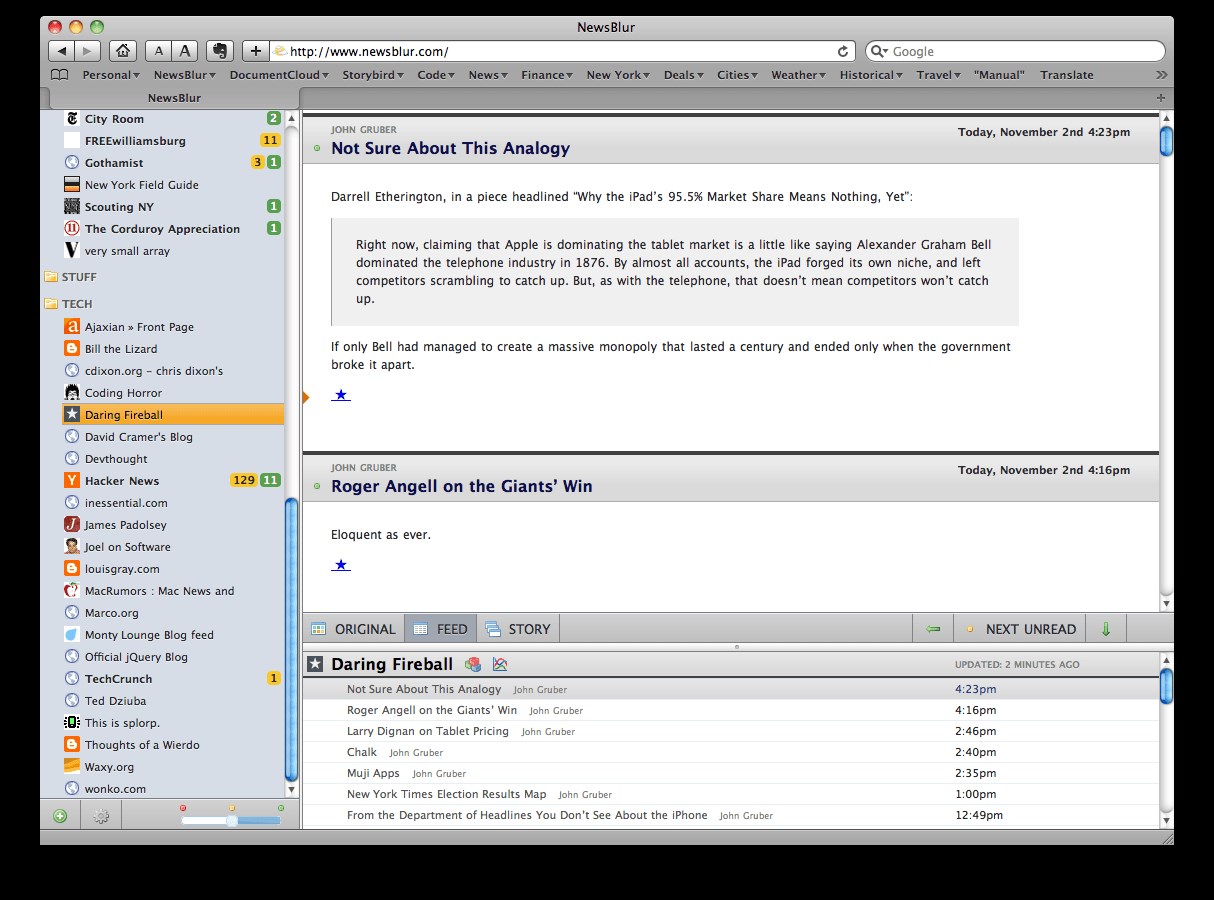
Task: Reload the page using the address bar arrow
Action: (x=843, y=51)
